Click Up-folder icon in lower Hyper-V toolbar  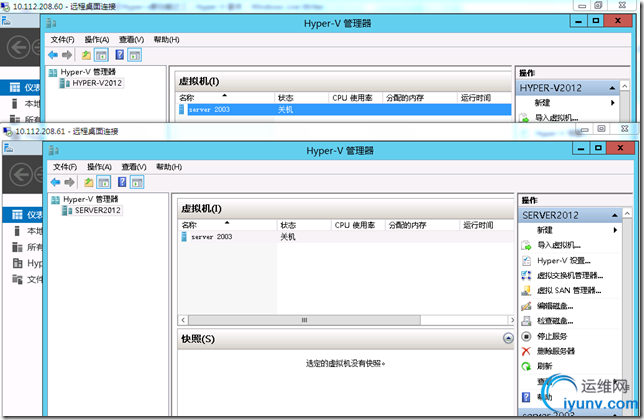(88, 182)
